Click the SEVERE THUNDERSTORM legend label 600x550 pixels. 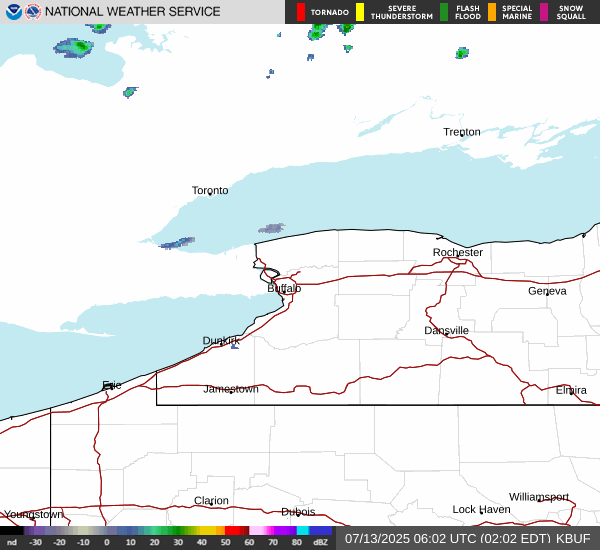point(402,12)
